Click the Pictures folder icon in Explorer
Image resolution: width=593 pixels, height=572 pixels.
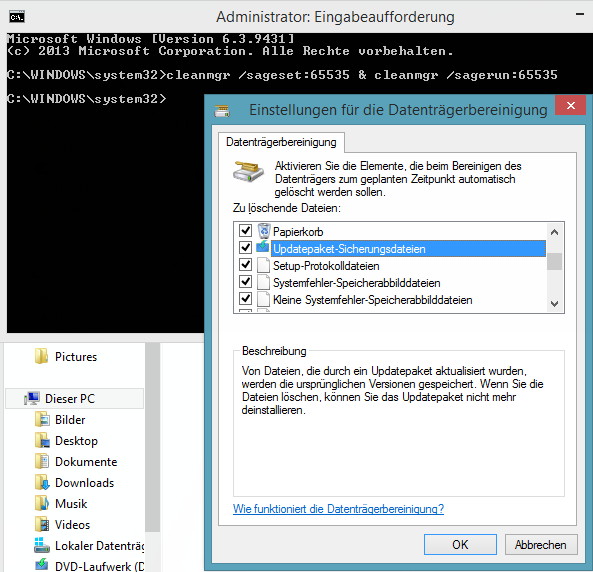click(41, 356)
